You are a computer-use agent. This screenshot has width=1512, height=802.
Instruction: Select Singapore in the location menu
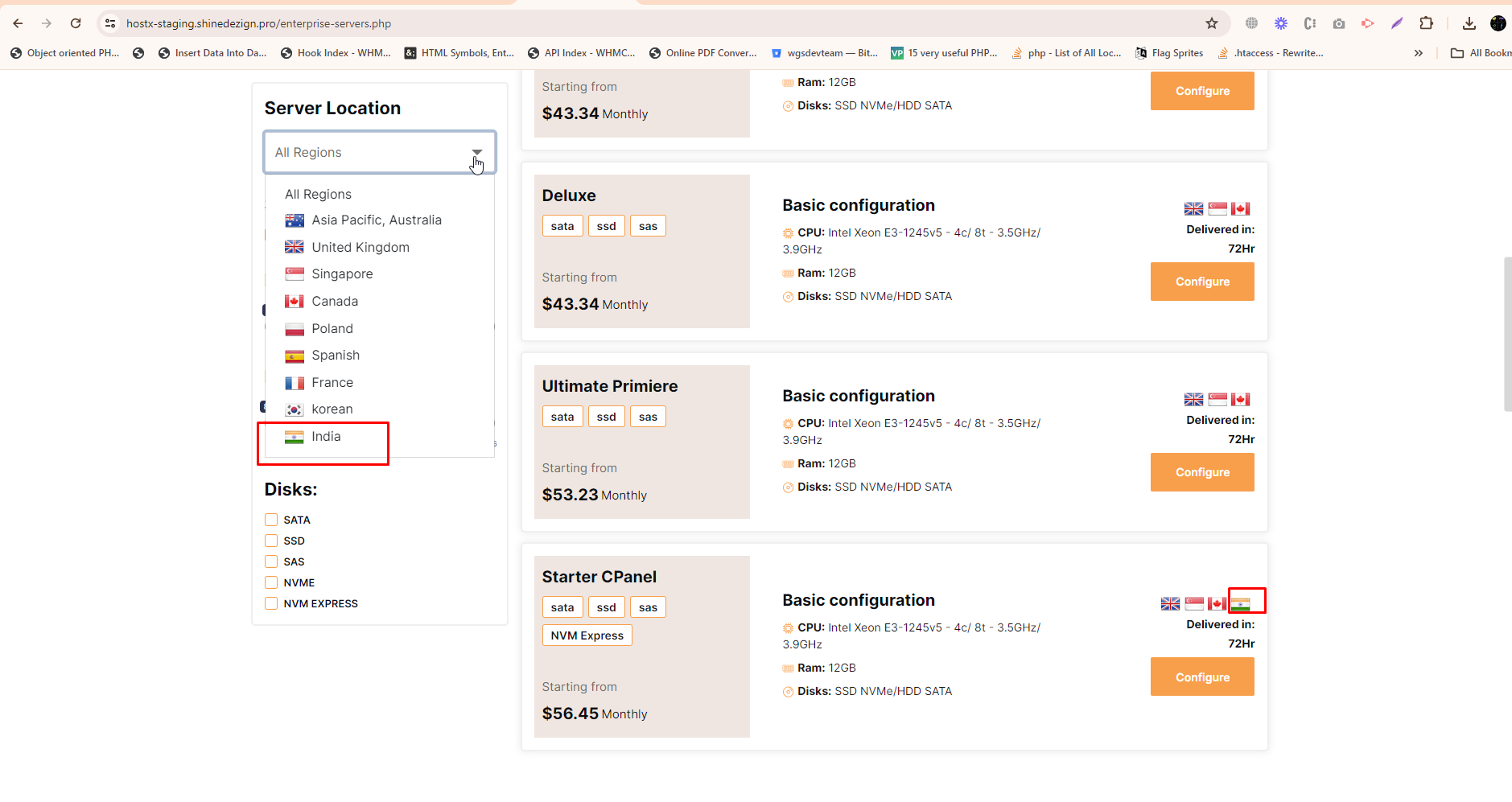click(x=342, y=274)
